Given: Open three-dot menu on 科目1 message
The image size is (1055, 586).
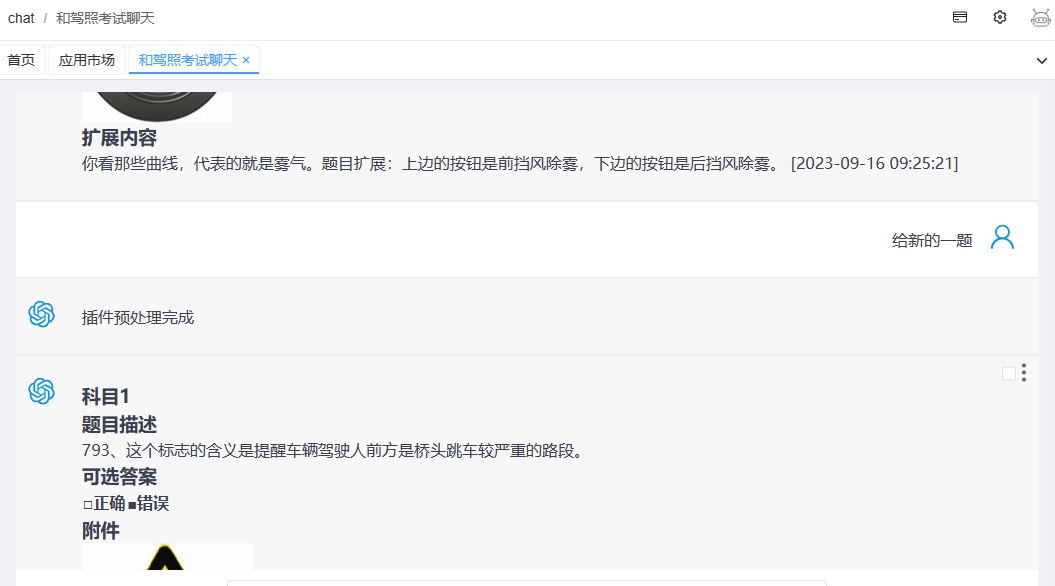Looking at the screenshot, I should [x=1024, y=373].
